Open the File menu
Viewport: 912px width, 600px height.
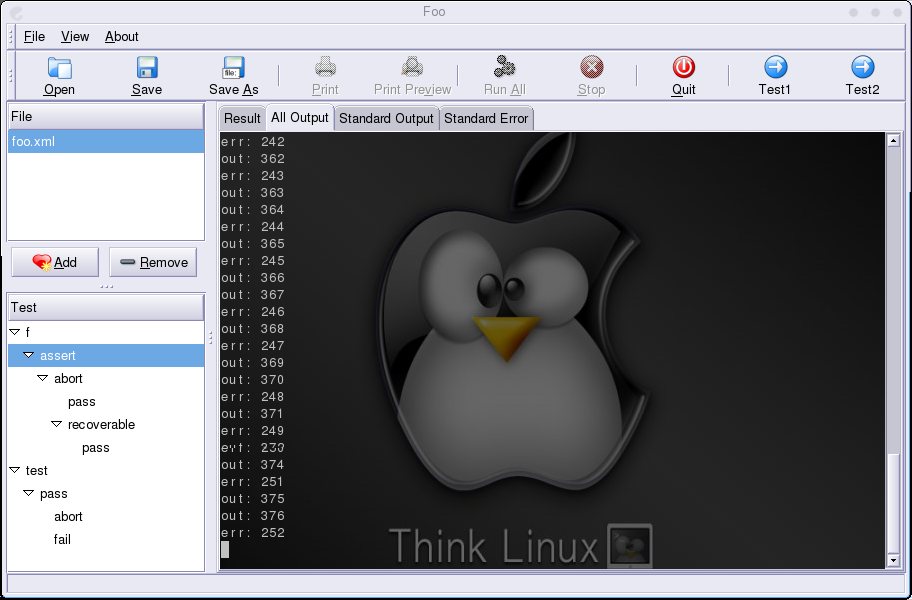click(x=34, y=37)
